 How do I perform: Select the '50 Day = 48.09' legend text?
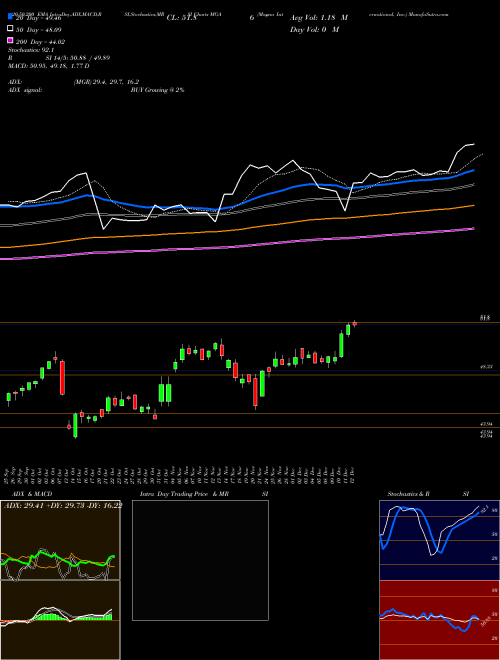[x=39, y=30]
